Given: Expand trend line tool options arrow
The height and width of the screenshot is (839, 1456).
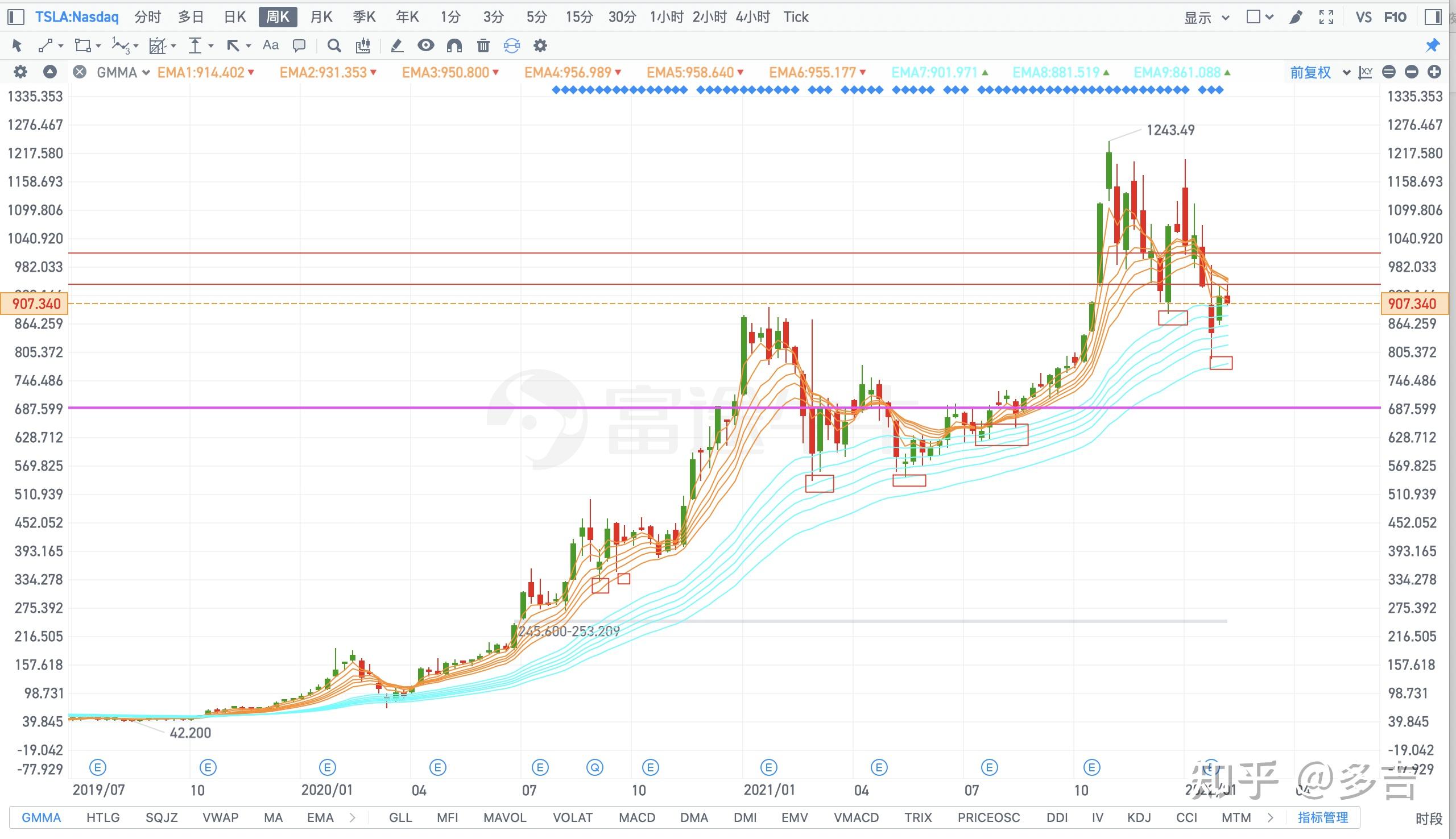Looking at the screenshot, I should (x=60, y=45).
